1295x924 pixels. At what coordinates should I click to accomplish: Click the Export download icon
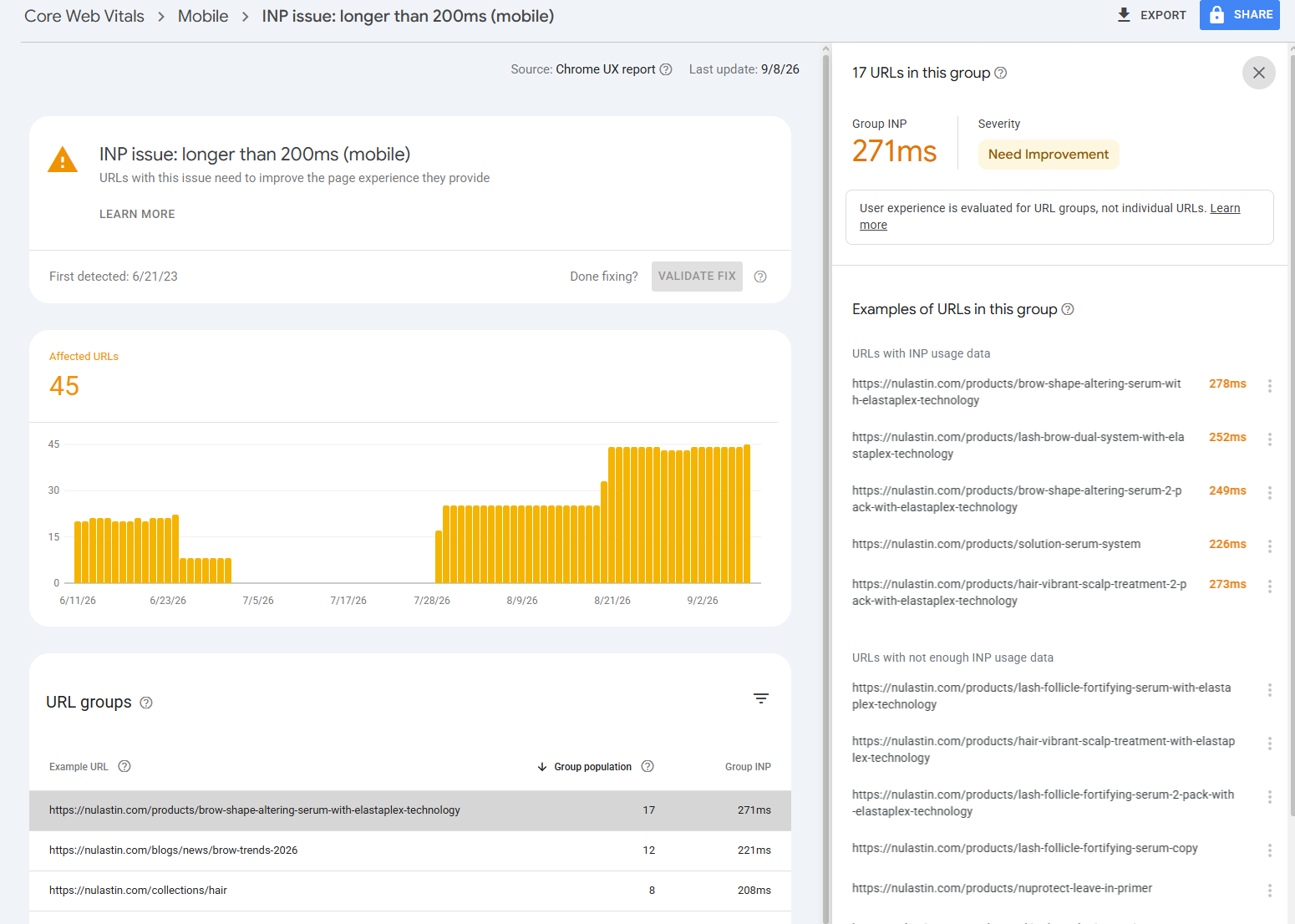1124,15
